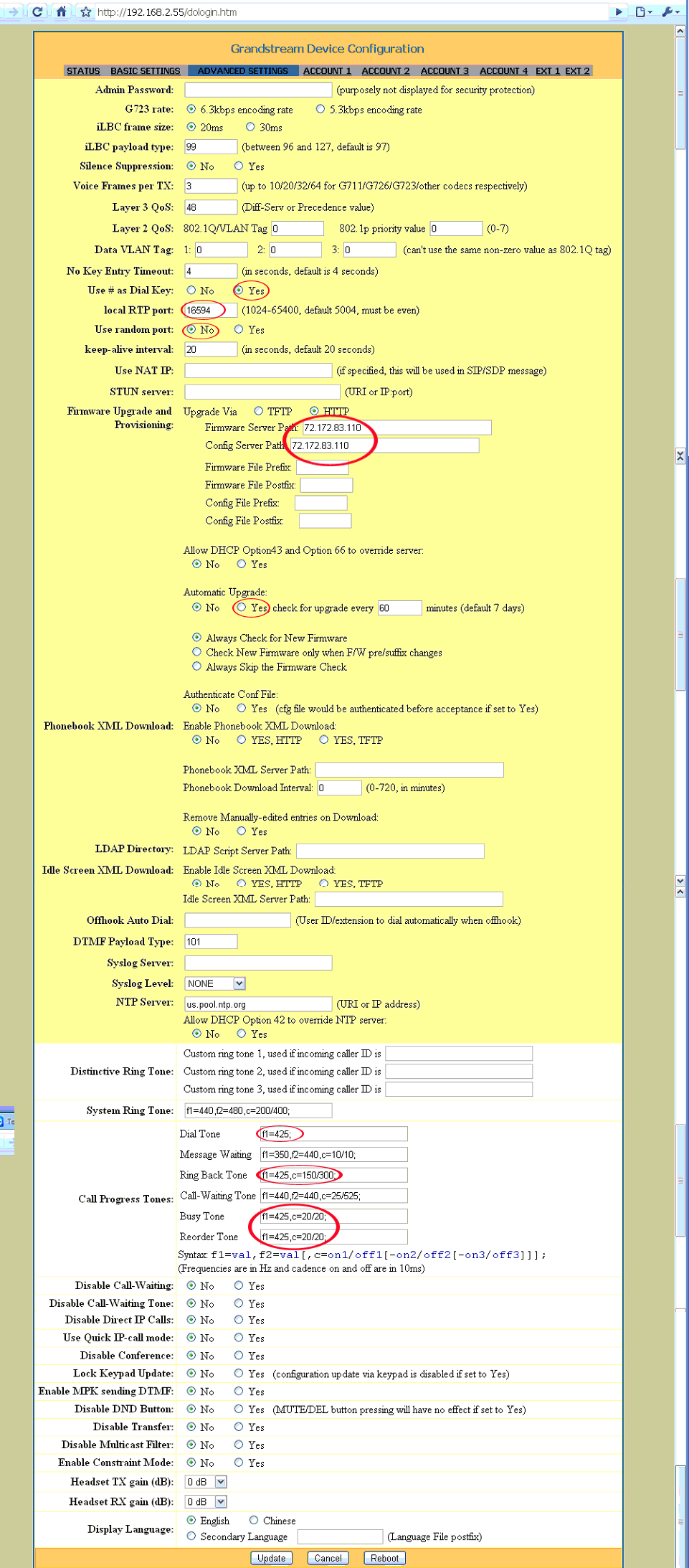This screenshot has height=1568, width=689.
Task: Choose TFTP for Upgrade Via
Action: coord(259,411)
